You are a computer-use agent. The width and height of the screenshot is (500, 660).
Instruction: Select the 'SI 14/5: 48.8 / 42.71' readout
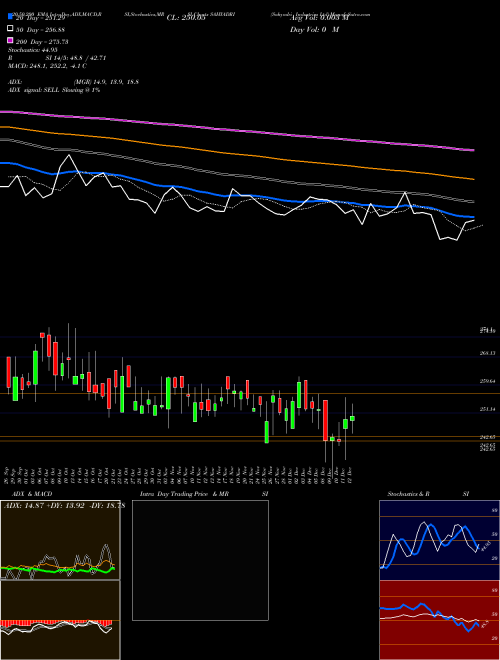click(x=76, y=58)
